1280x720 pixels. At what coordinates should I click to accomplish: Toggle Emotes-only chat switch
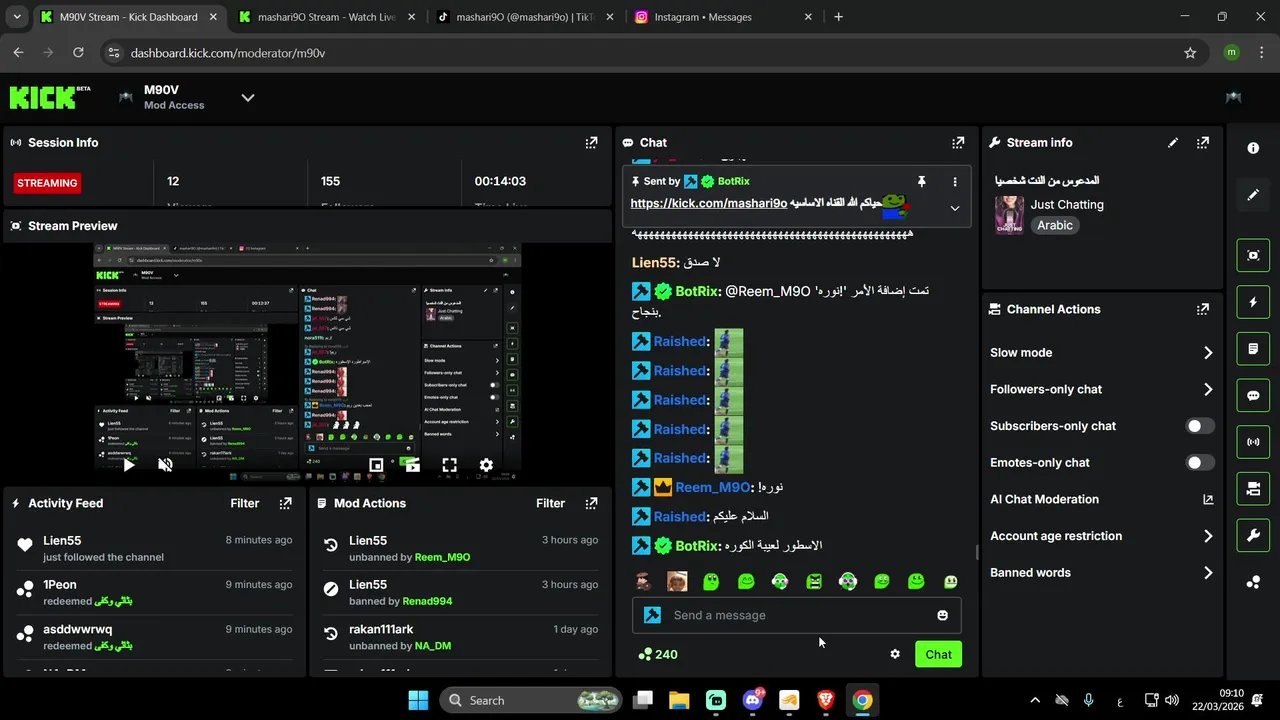(1200, 463)
